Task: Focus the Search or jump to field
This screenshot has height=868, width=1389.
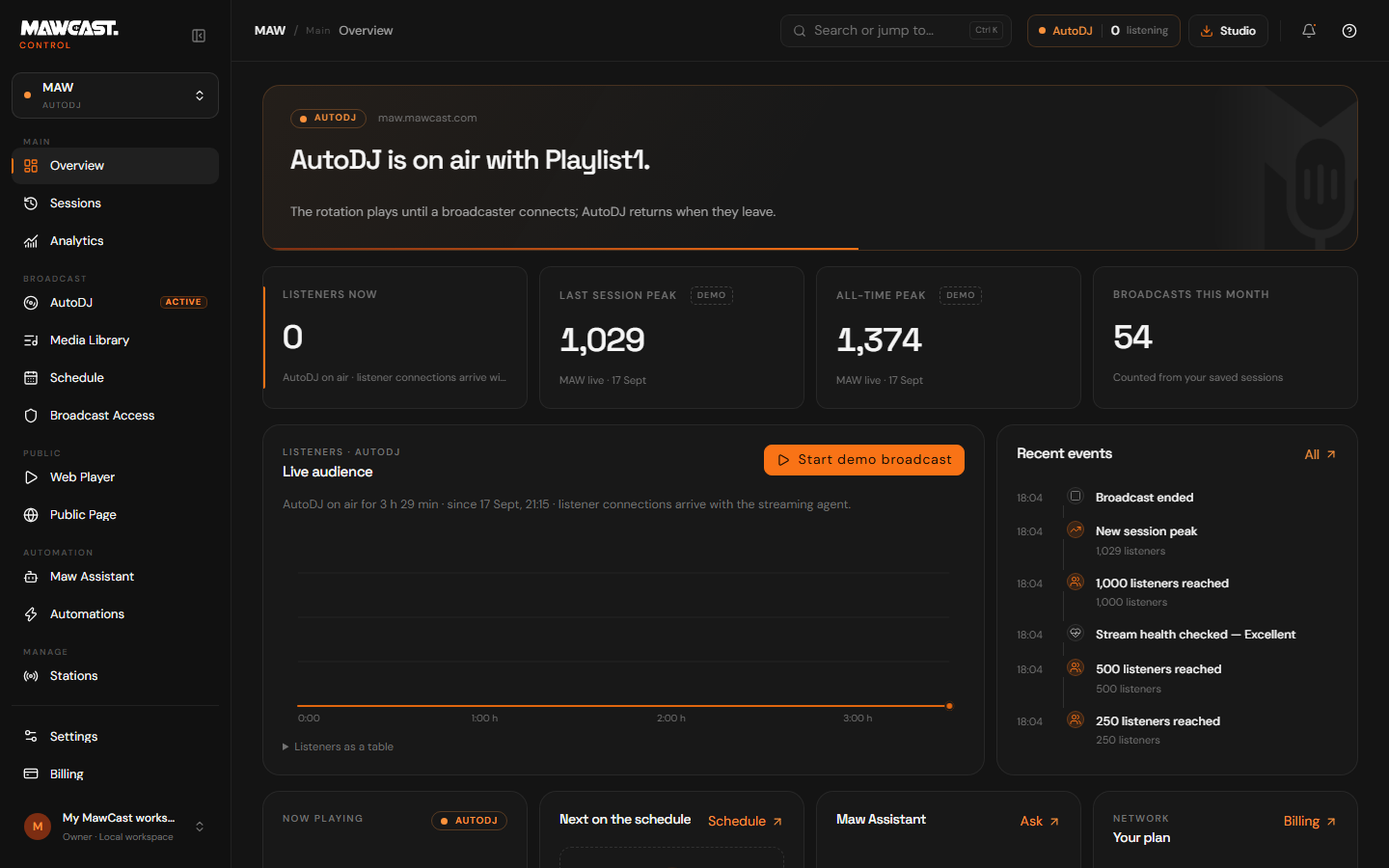Action: tap(896, 31)
